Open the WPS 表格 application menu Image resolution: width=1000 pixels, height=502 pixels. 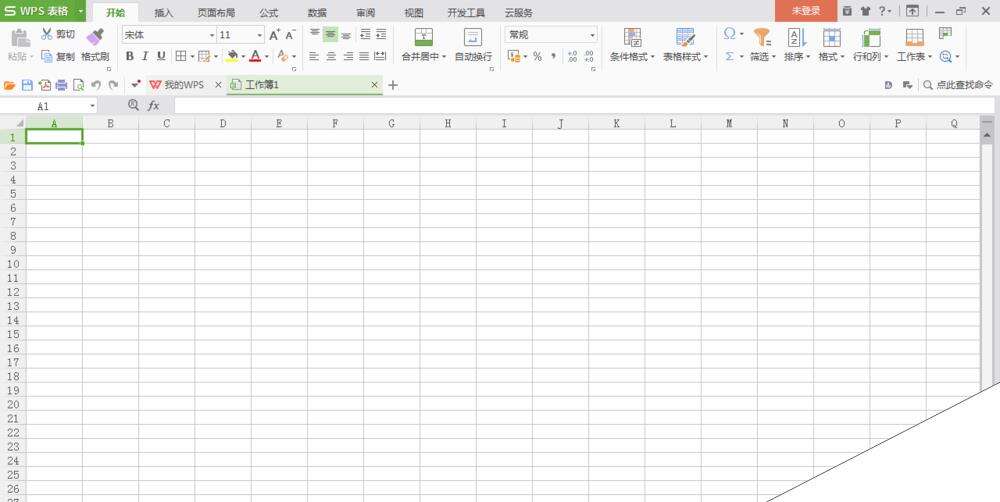[x=43, y=11]
